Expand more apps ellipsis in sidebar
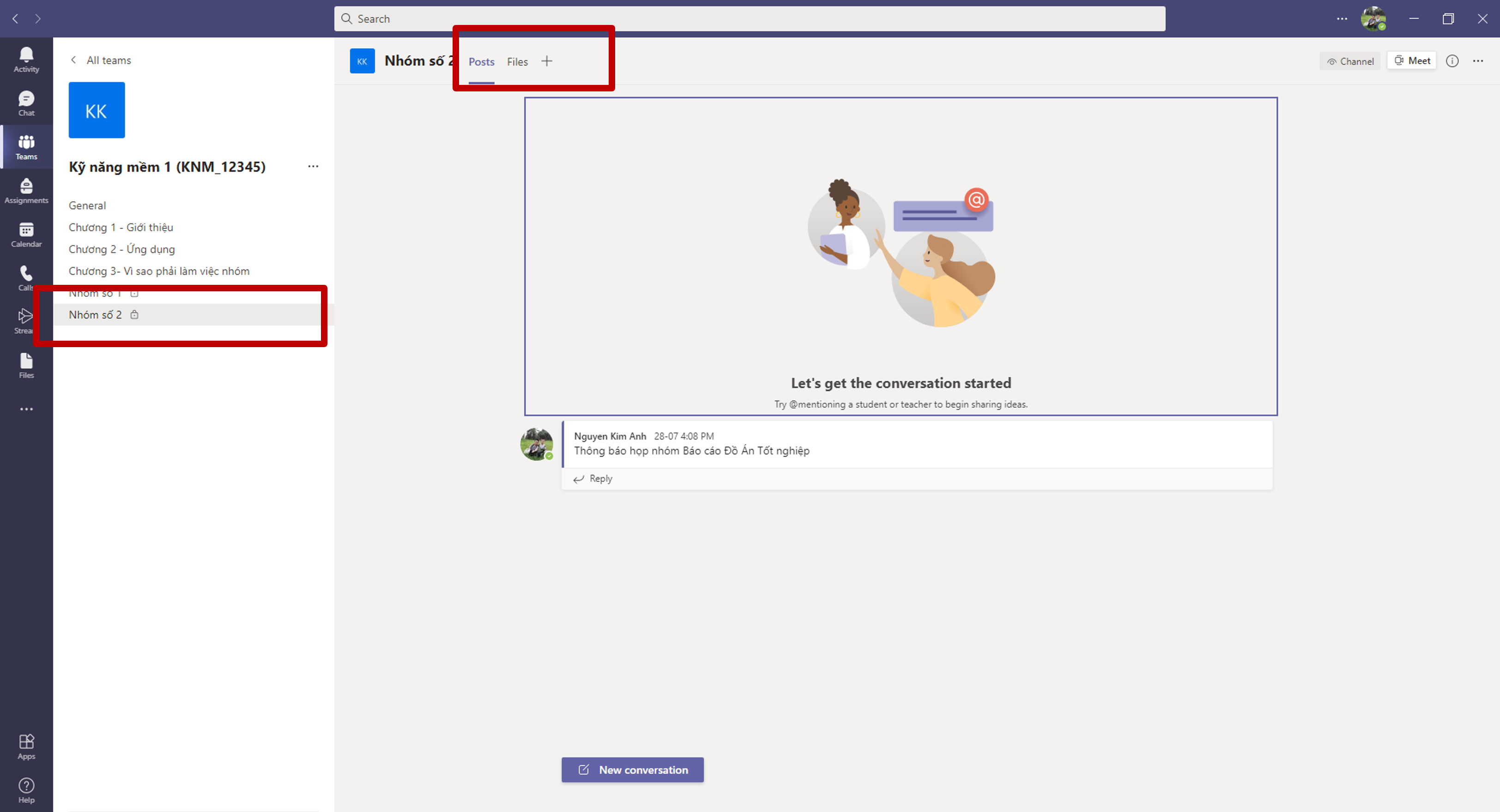The width and height of the screenshot is (1500, 812). click(26, 409)
